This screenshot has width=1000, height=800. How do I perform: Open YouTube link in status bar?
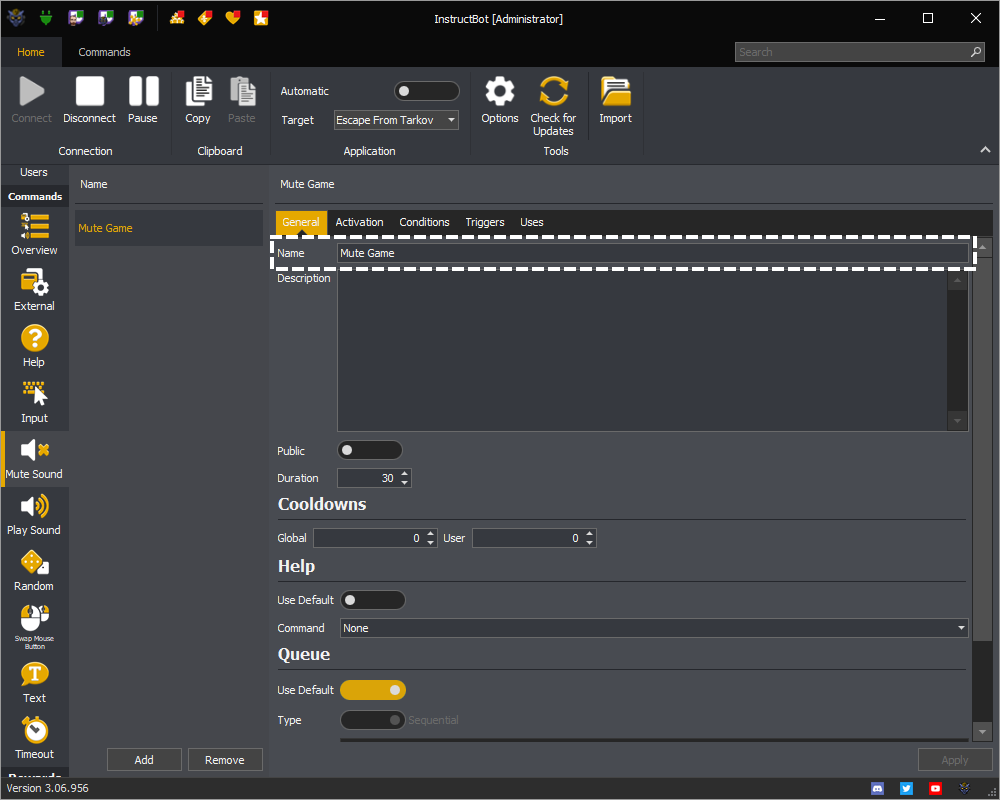tap(935, 789)
